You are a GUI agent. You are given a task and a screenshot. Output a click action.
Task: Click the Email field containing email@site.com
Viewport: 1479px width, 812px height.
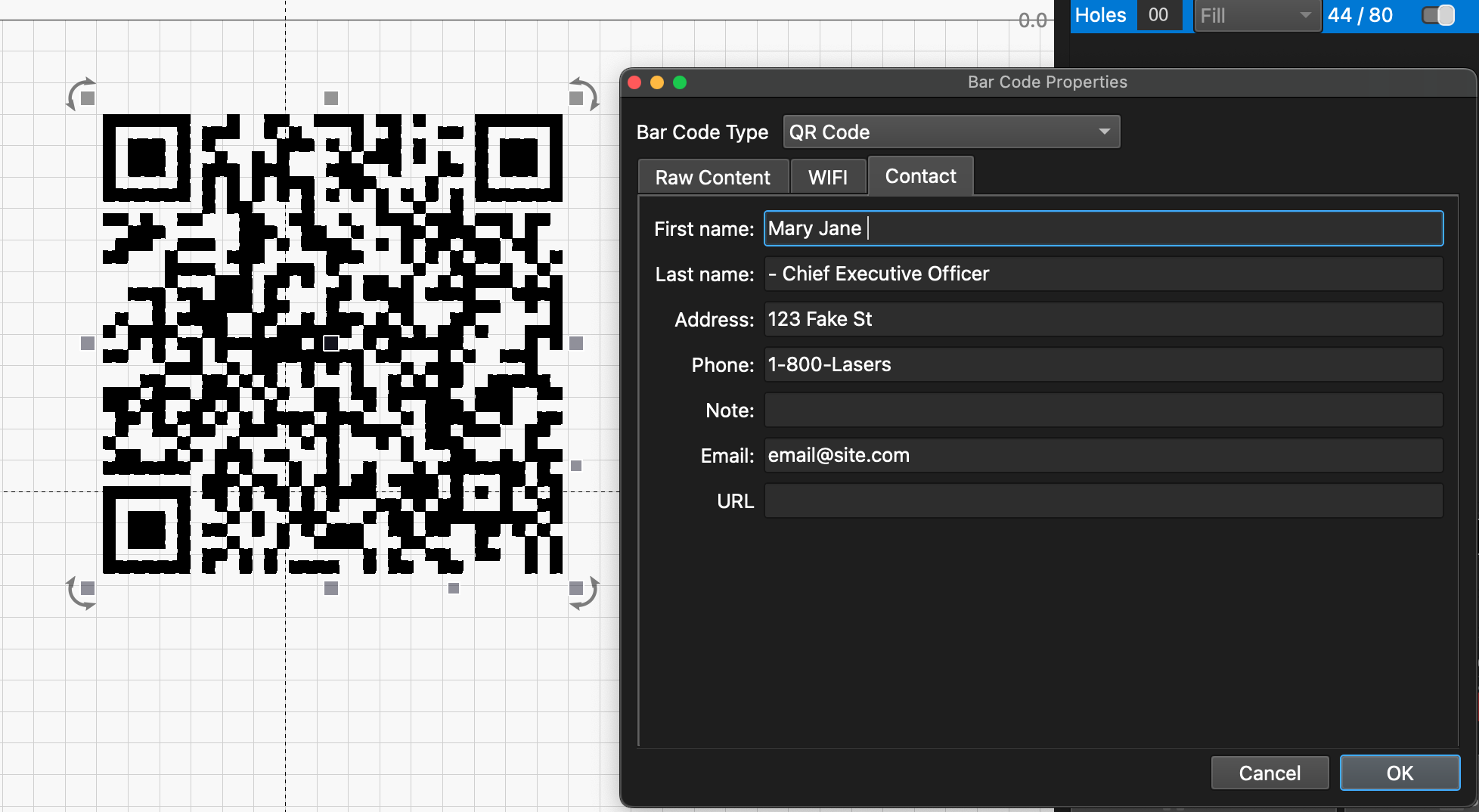point(1103,456)
